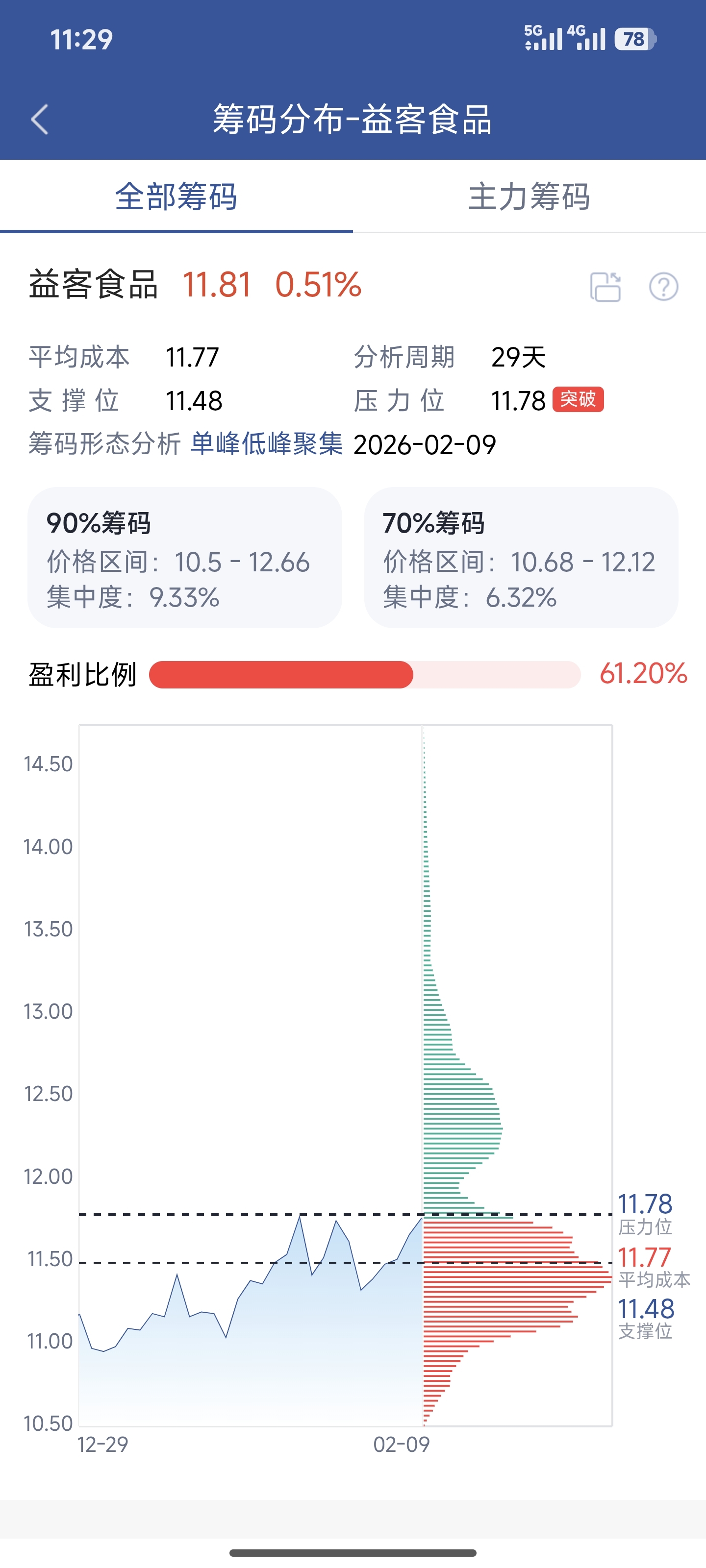Screen dimensions: 706x1568
Task: Tap the 90%筹码 info card
Action: [184, 558]
